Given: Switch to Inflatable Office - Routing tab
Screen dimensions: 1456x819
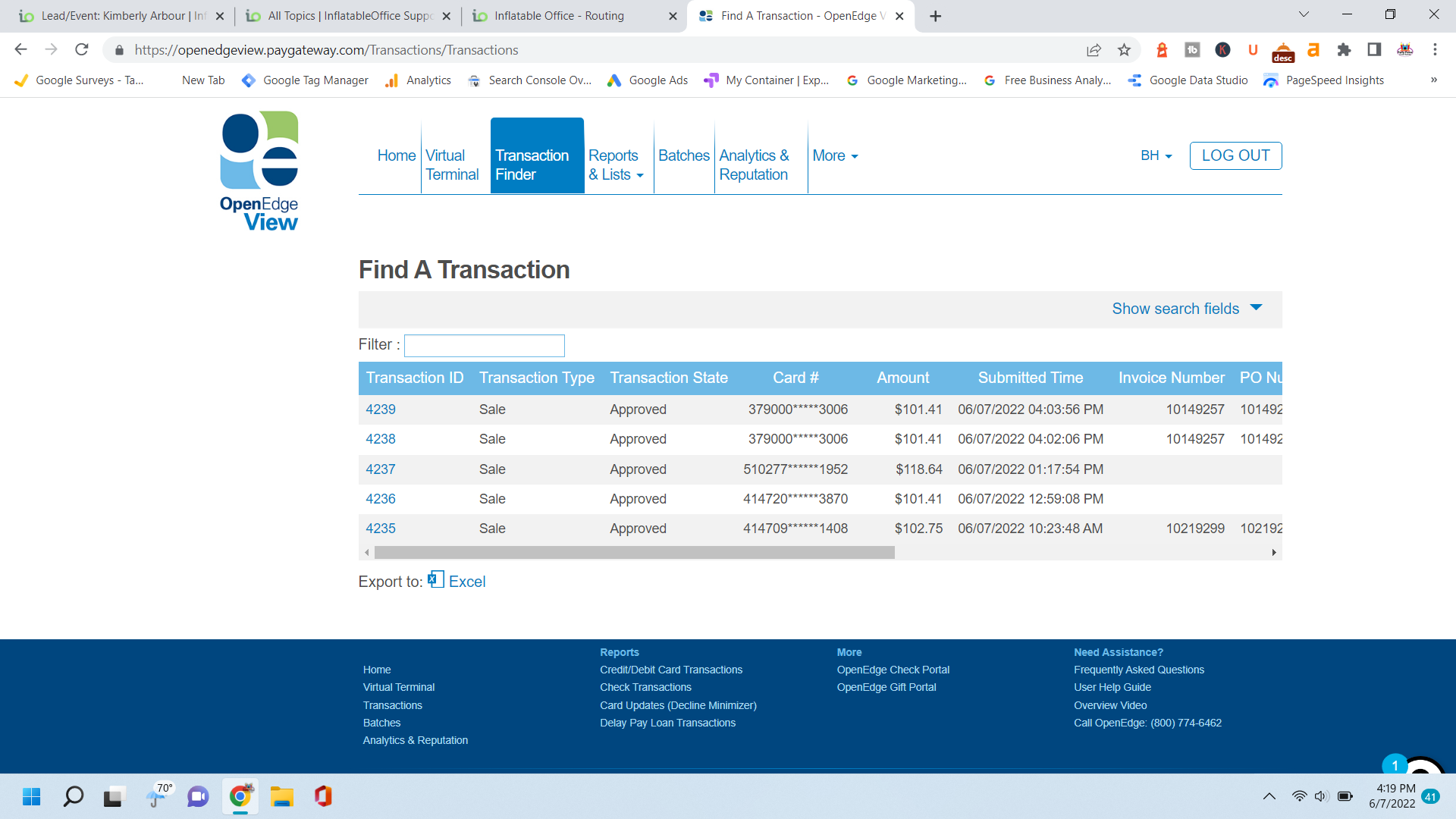Looking at the screenshot, I should click(559, 16).
